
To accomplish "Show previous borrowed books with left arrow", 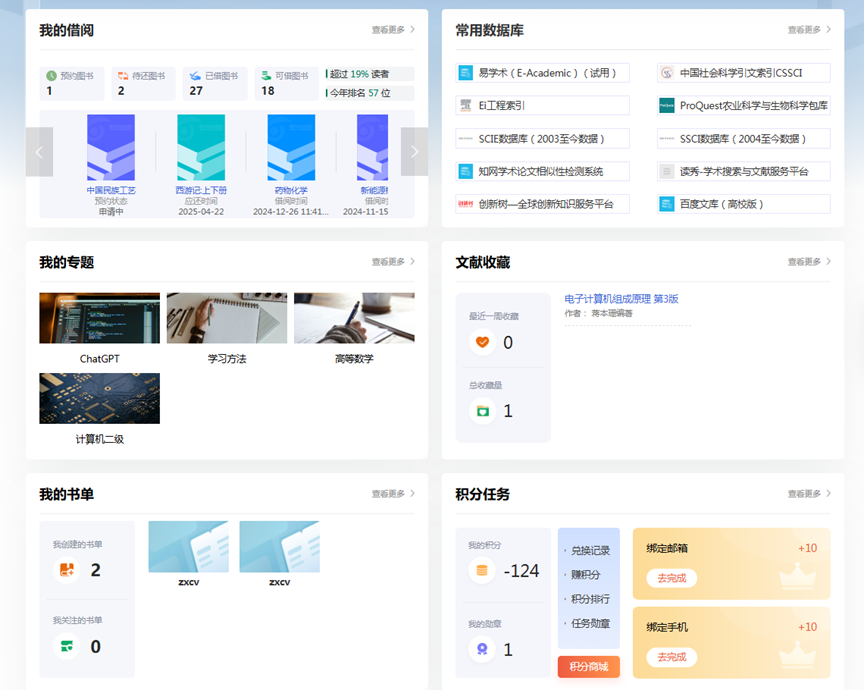I will [39, 152].
